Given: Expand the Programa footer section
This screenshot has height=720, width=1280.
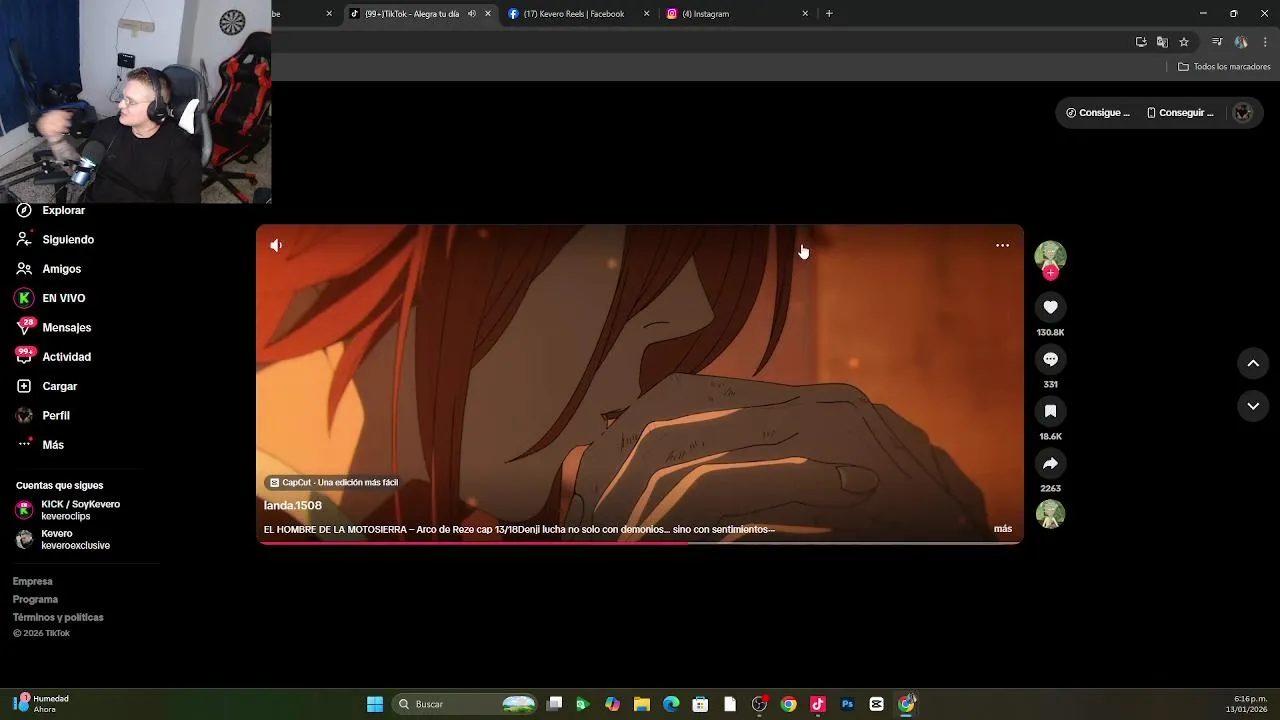Looking at the screenshot, I should pos(35,599).
